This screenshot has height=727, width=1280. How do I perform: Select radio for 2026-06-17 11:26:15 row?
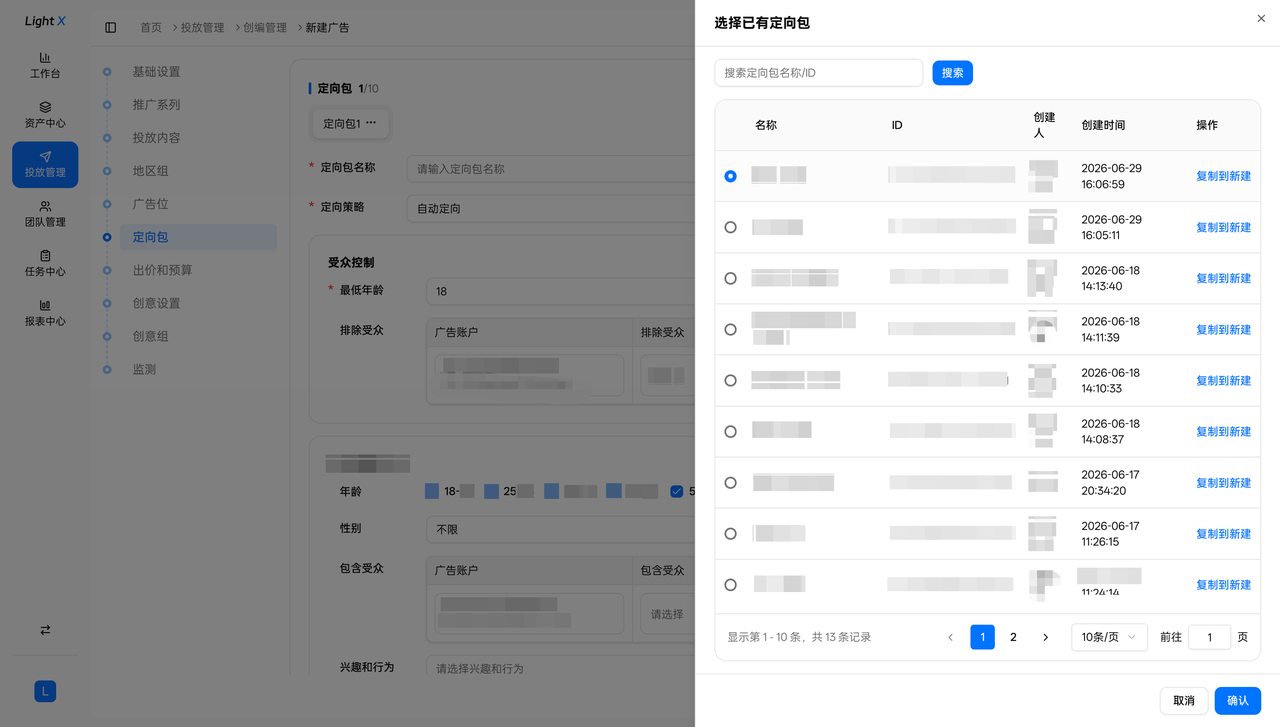point(730,533)
